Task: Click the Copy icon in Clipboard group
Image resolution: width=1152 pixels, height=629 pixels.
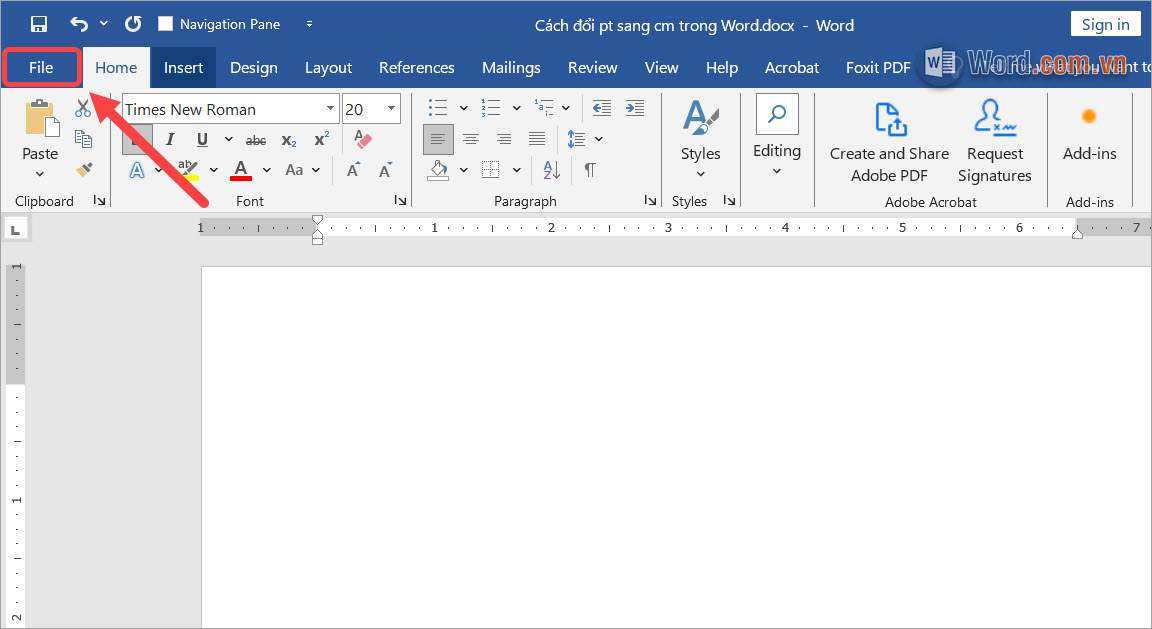Action: tap(85, 140)
